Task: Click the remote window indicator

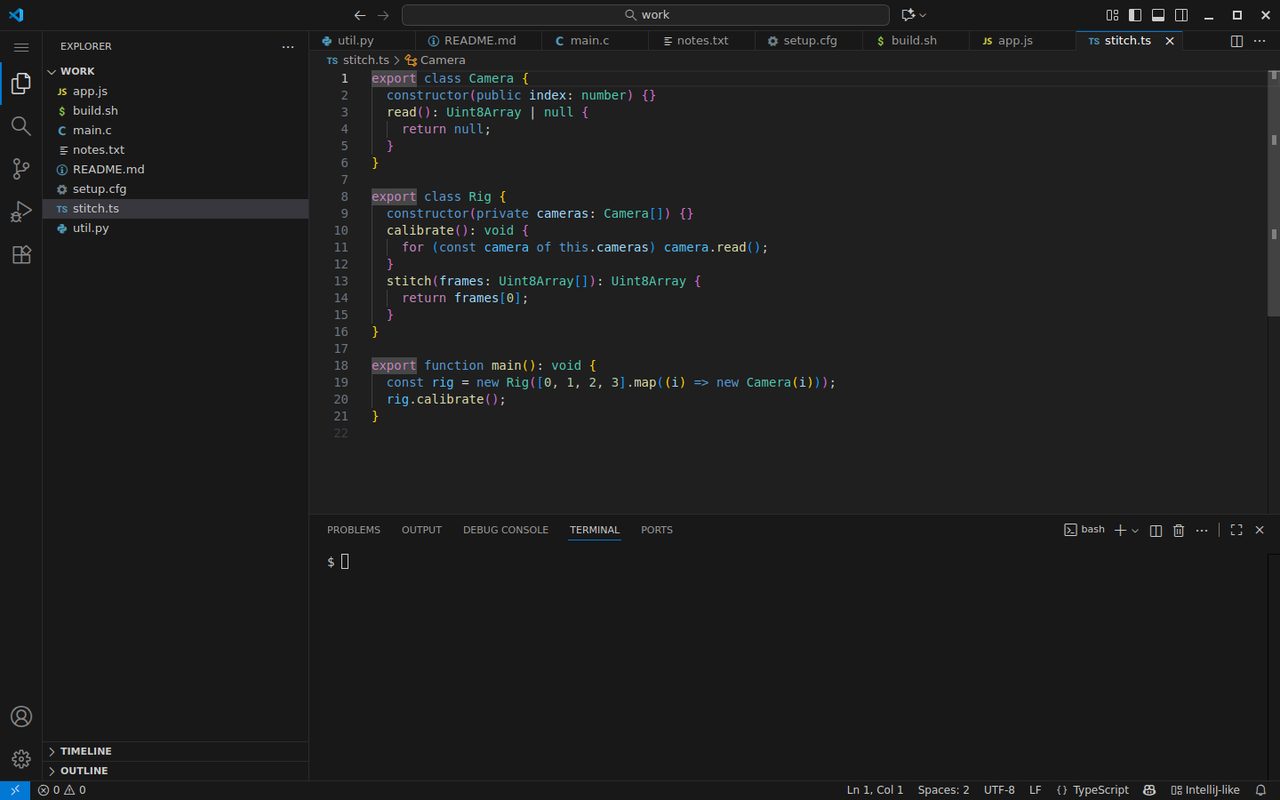Action: click(x=15, y=790)
